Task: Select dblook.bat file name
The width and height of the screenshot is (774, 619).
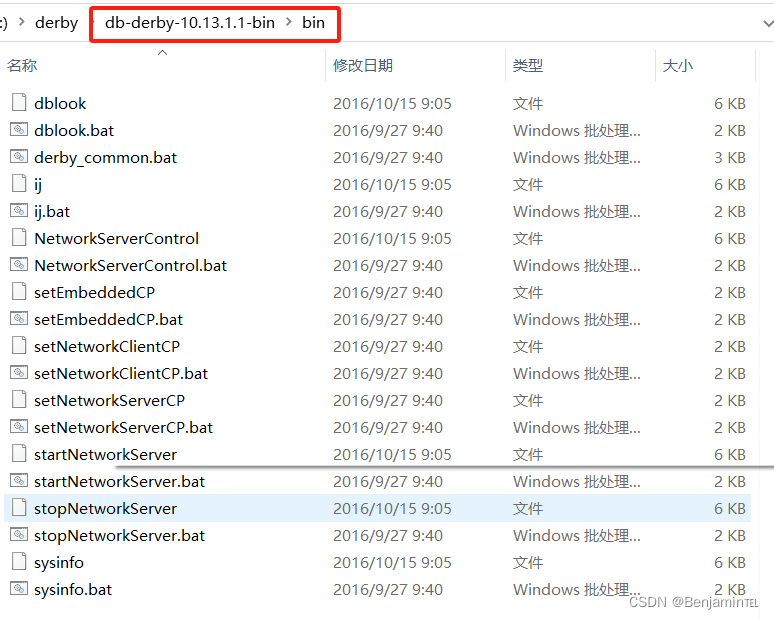Action: point(74,131)
